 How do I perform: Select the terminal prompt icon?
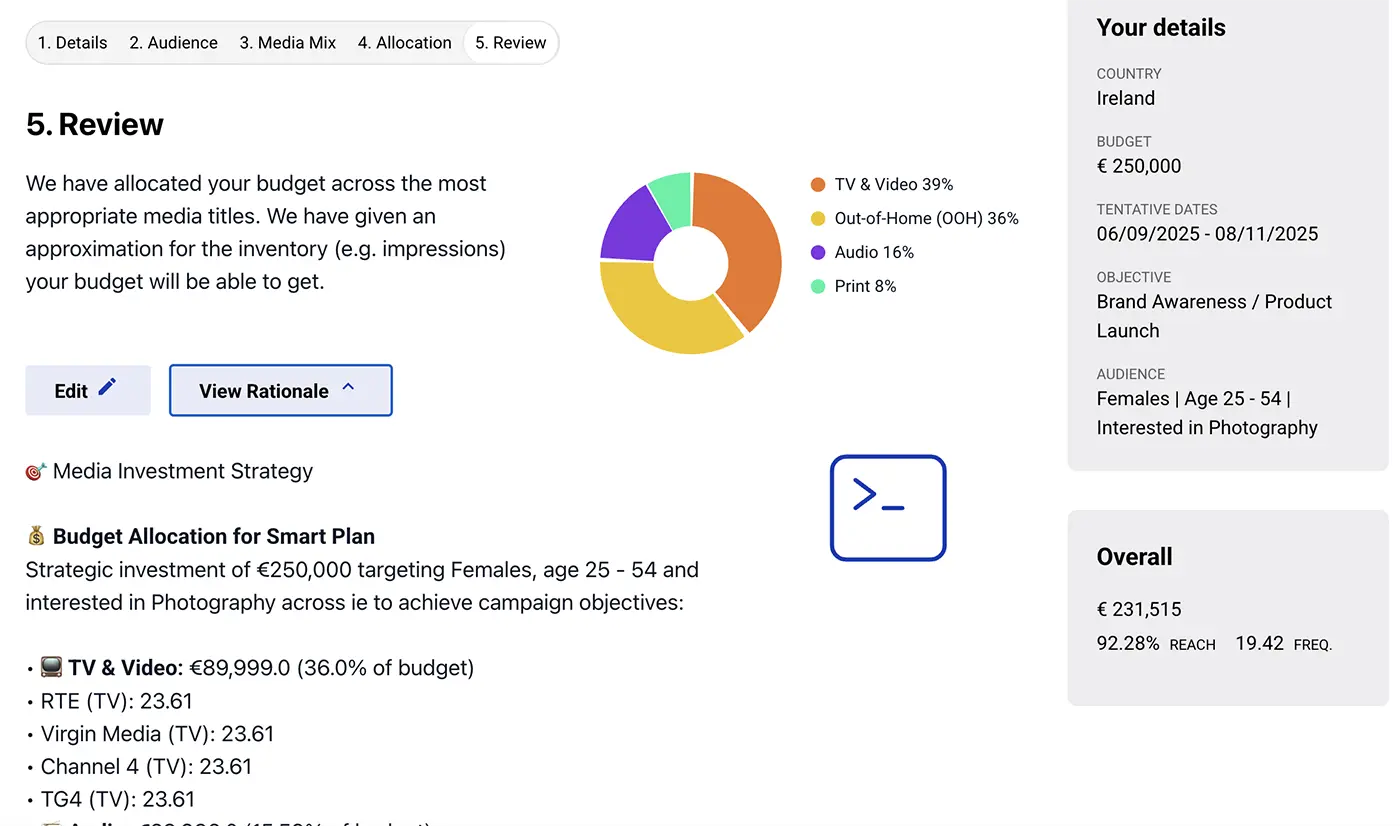click(887, 507)
